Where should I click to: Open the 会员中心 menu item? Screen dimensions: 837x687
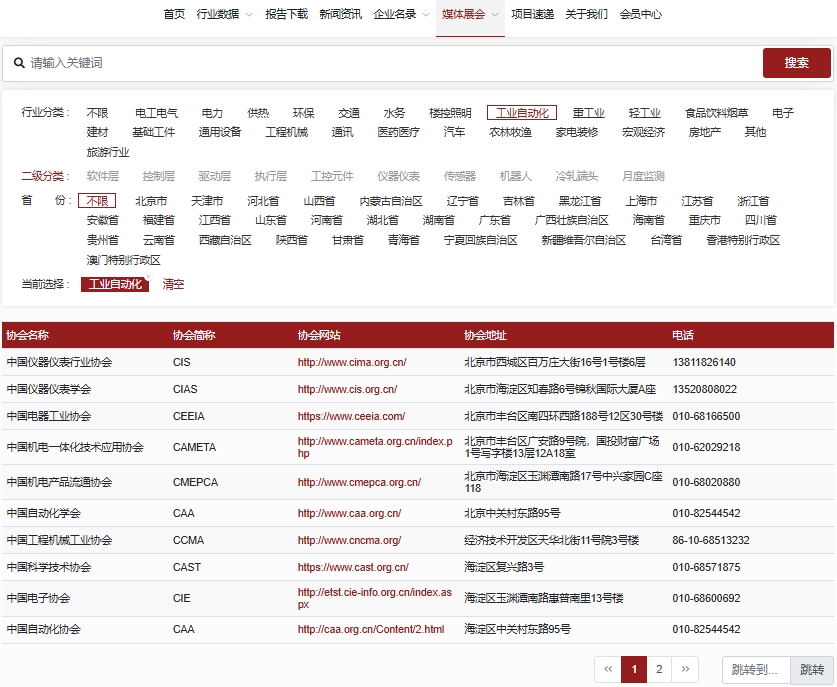tap(641, 14)
